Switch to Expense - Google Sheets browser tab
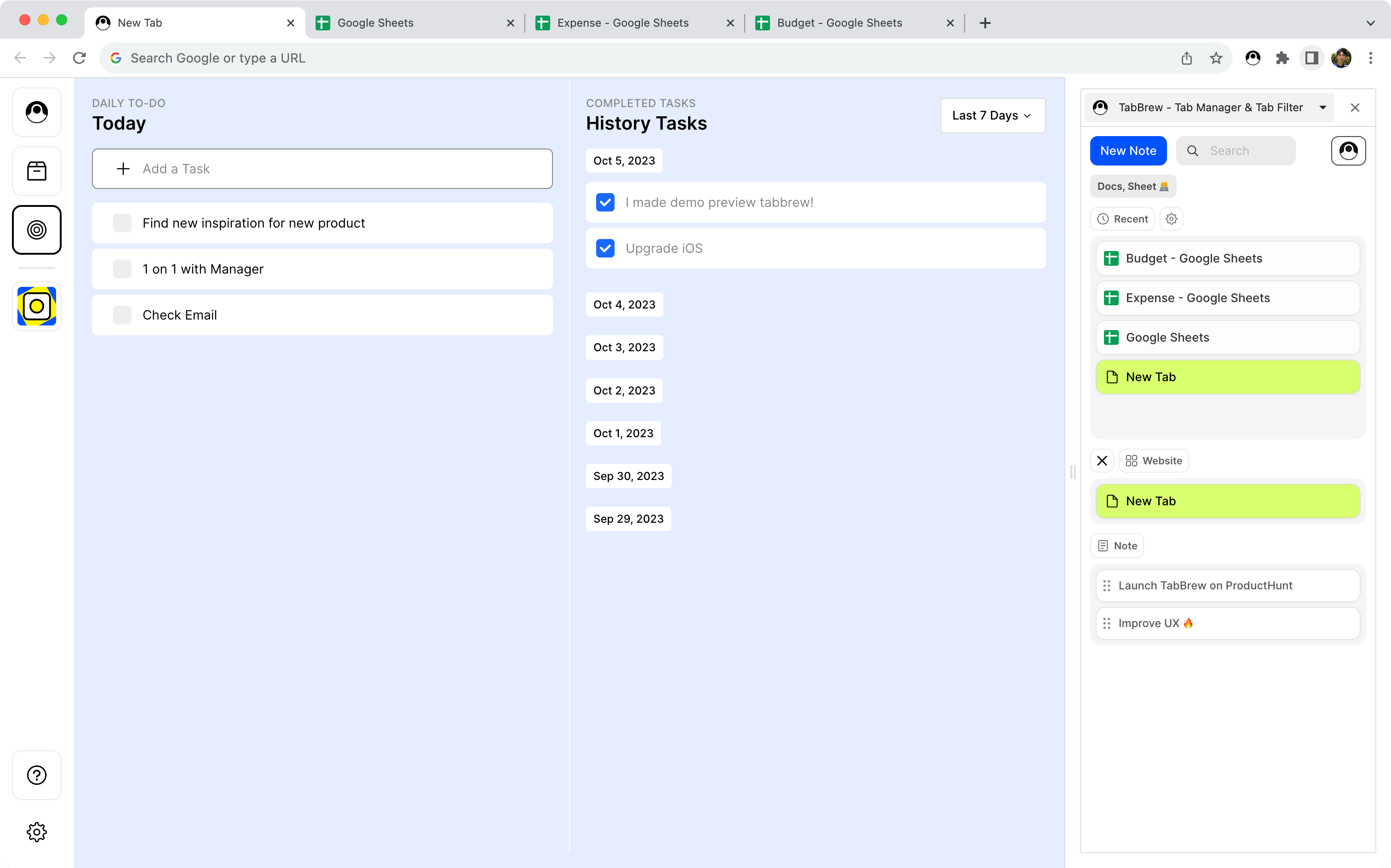The image size is (1391, 868). pos(634,23)
